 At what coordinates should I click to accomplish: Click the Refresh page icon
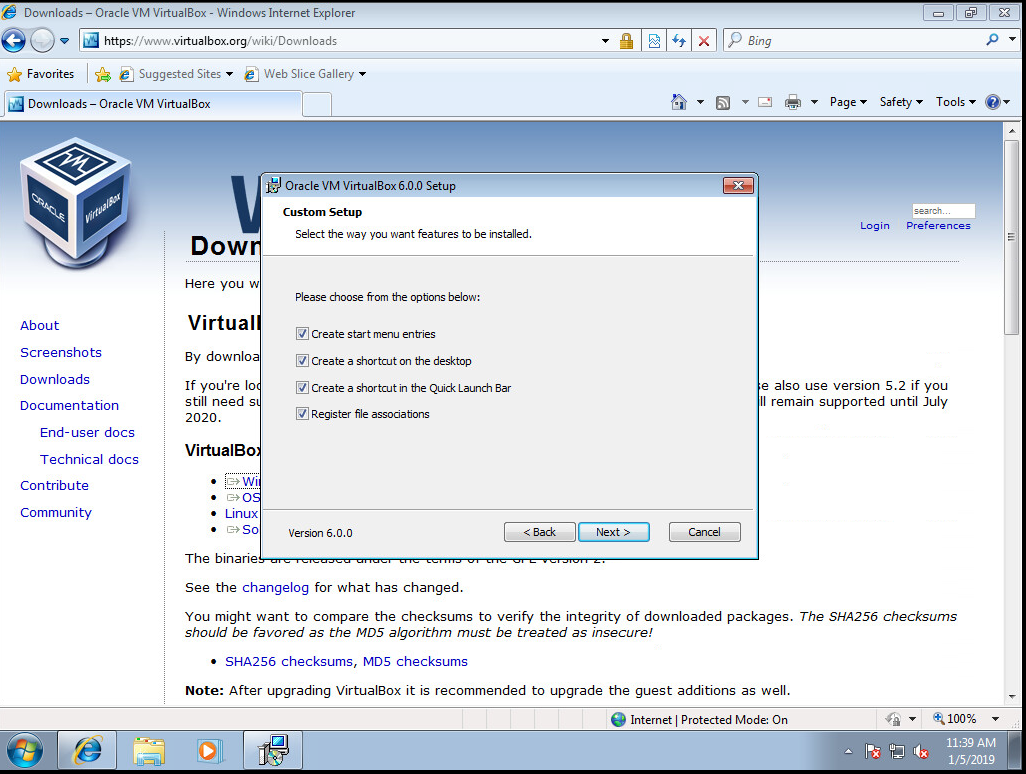coord(679,41)
